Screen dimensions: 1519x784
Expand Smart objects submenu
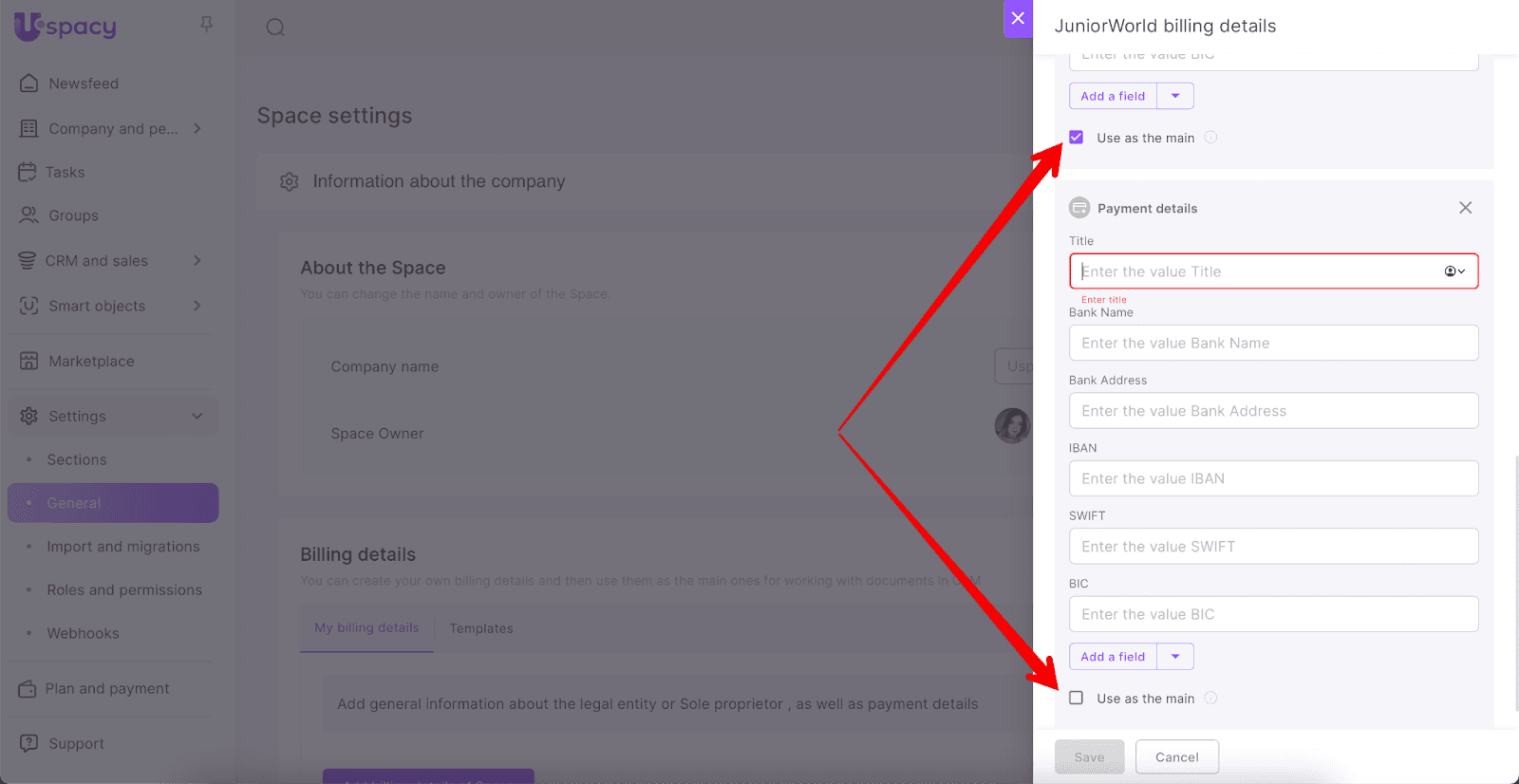click(197, 306)
